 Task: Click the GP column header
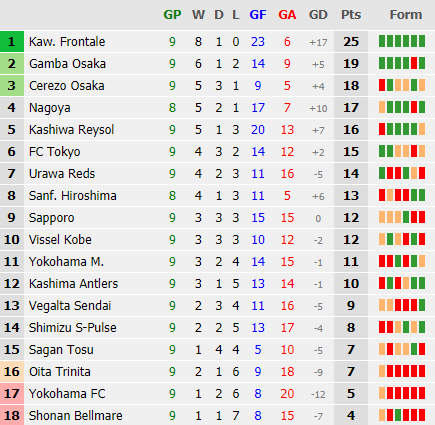[x=172, y=15]
